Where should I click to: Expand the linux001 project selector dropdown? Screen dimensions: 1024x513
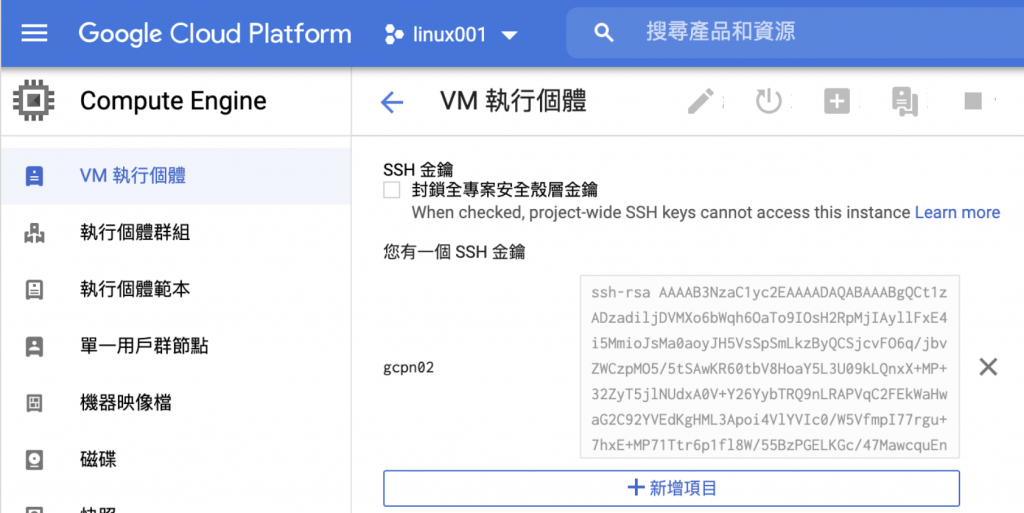pyautogui.click(x=509, y=35)
